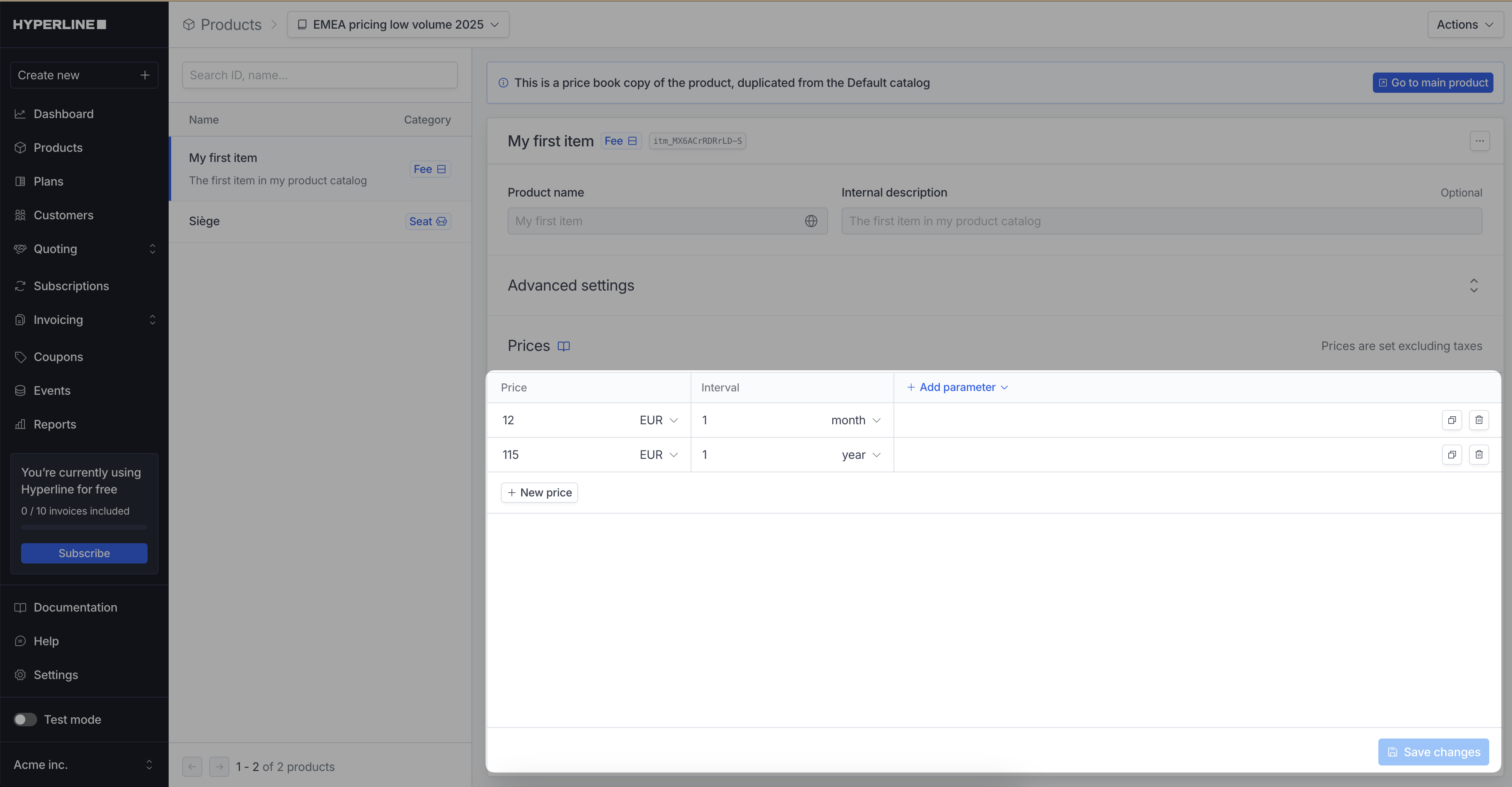Click the Subscribe button
This screenshot has width=1512, height=787.
pyautogui.click(x=84, y=553)
